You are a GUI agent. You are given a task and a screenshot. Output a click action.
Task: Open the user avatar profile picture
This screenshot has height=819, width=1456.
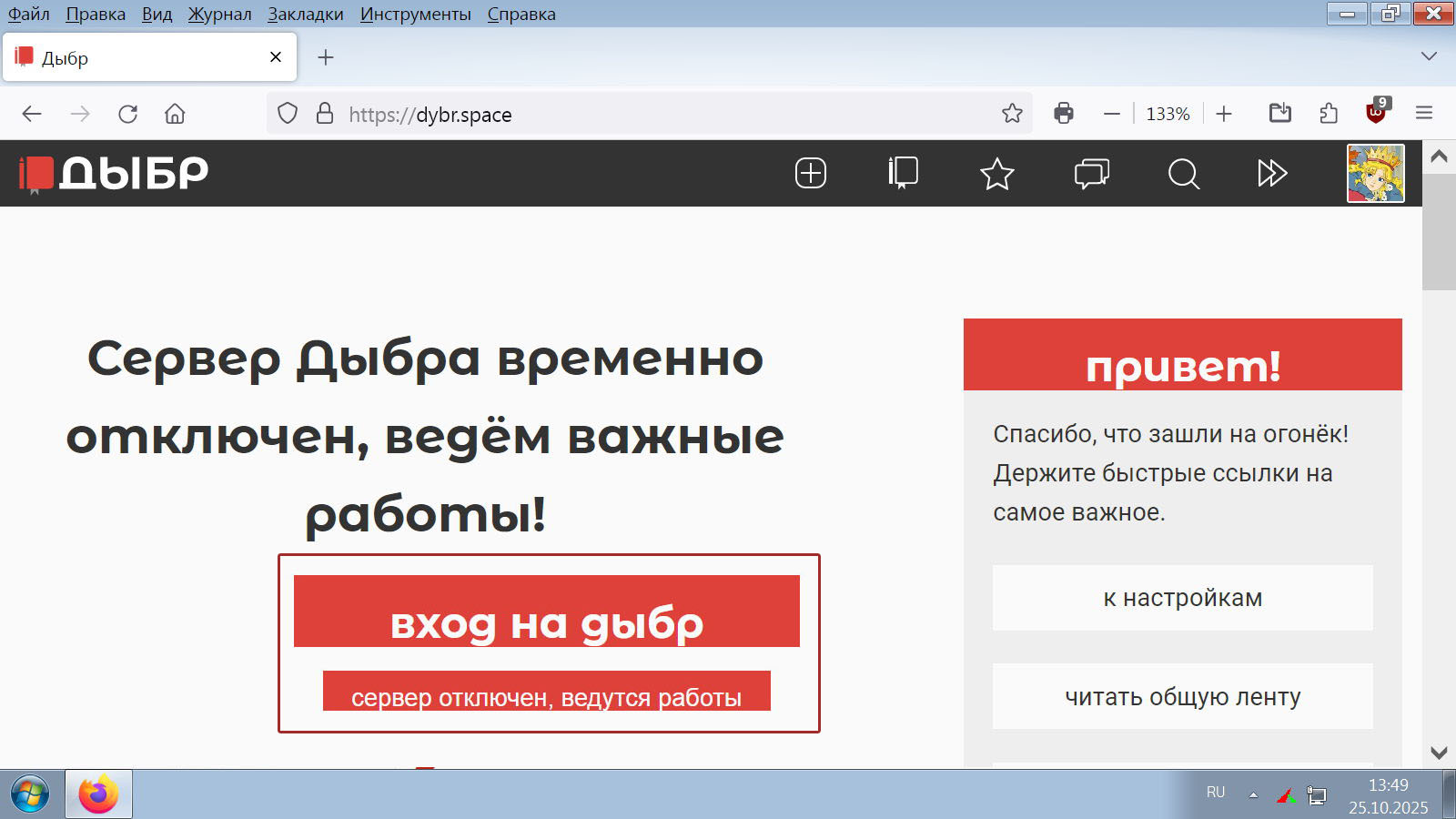[x=1375, y=173]
